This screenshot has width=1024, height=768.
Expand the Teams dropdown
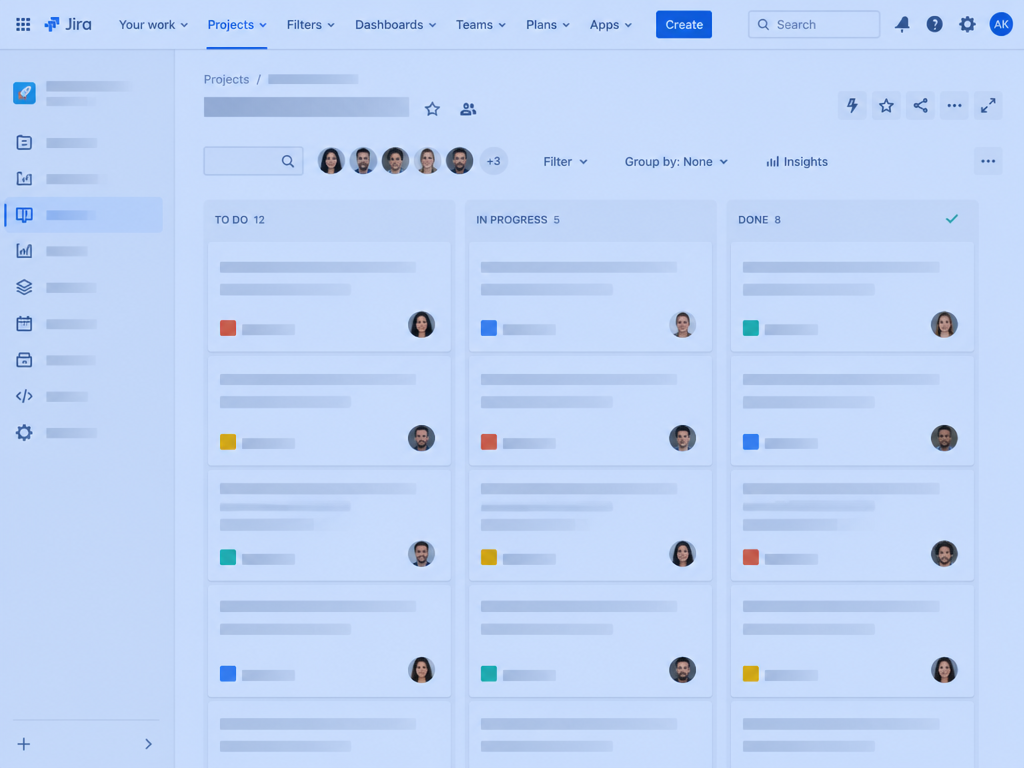(481, 25)
